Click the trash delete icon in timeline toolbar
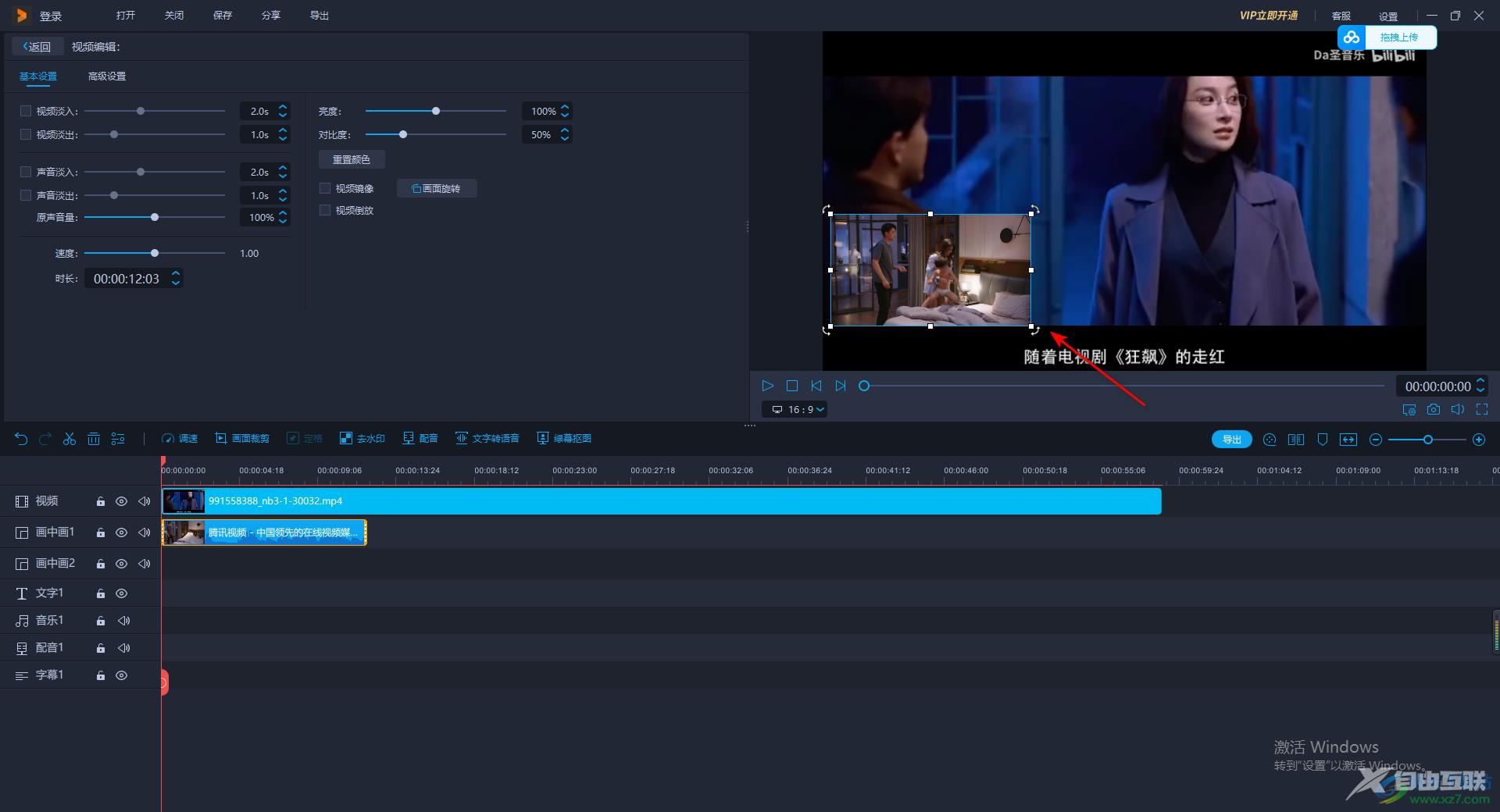 click(x=94, y=439)
